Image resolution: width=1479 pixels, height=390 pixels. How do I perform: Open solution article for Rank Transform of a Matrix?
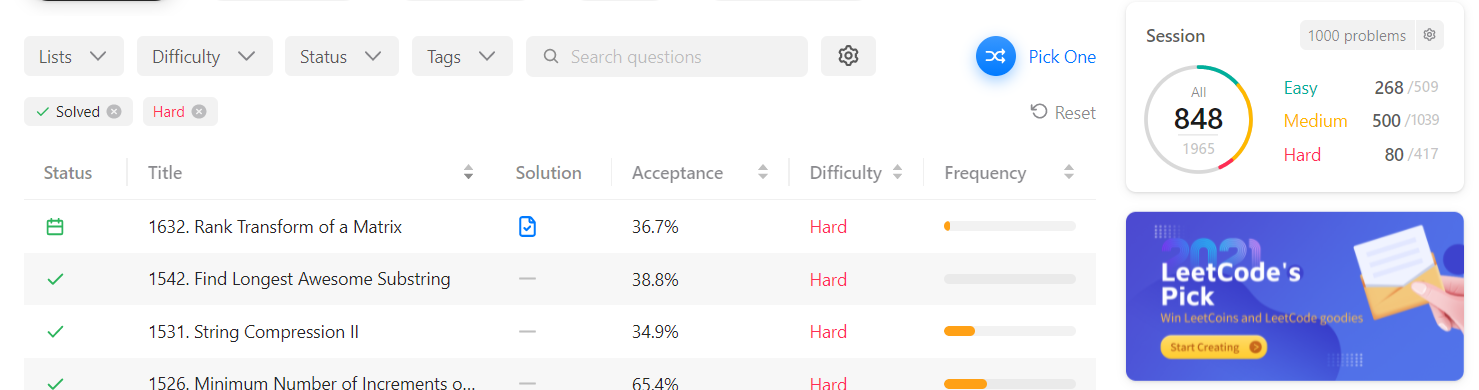[x=528, y=227]
